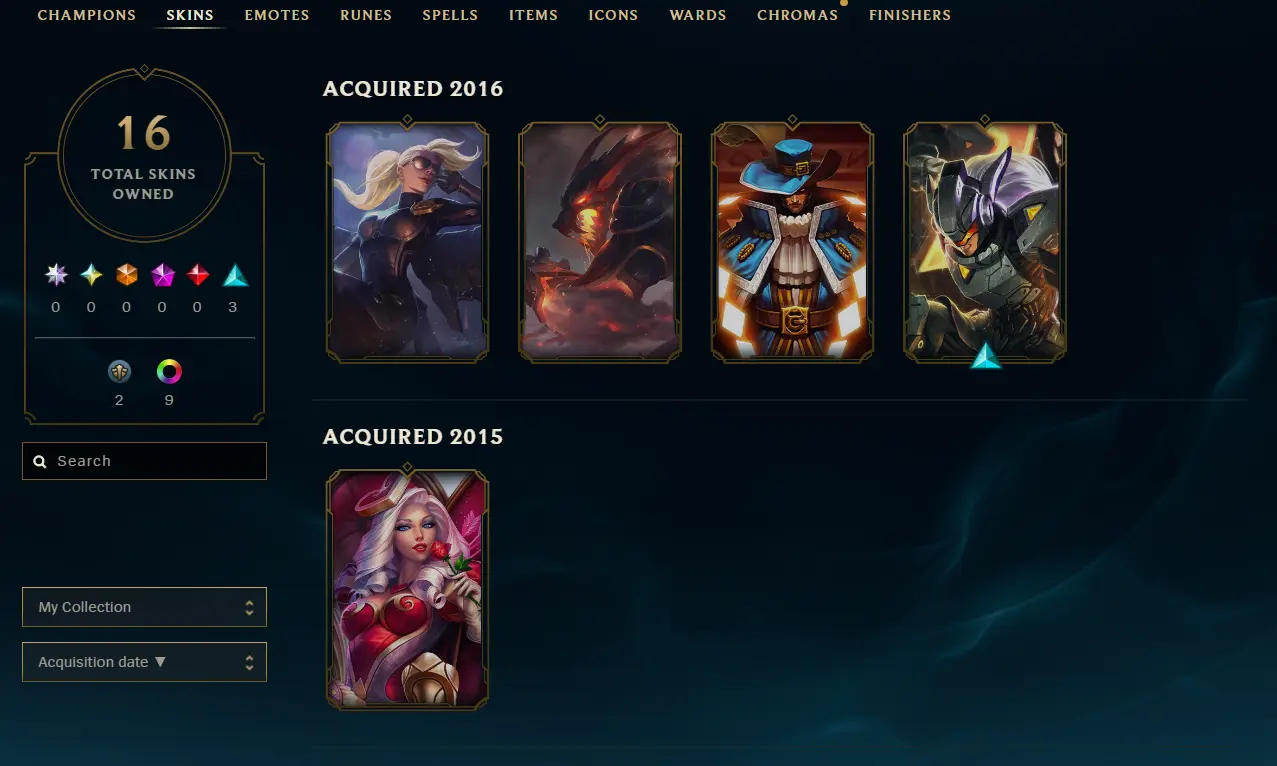
Task: Click the rainbow chroma ring icon
Action: (x=170, y=372)
